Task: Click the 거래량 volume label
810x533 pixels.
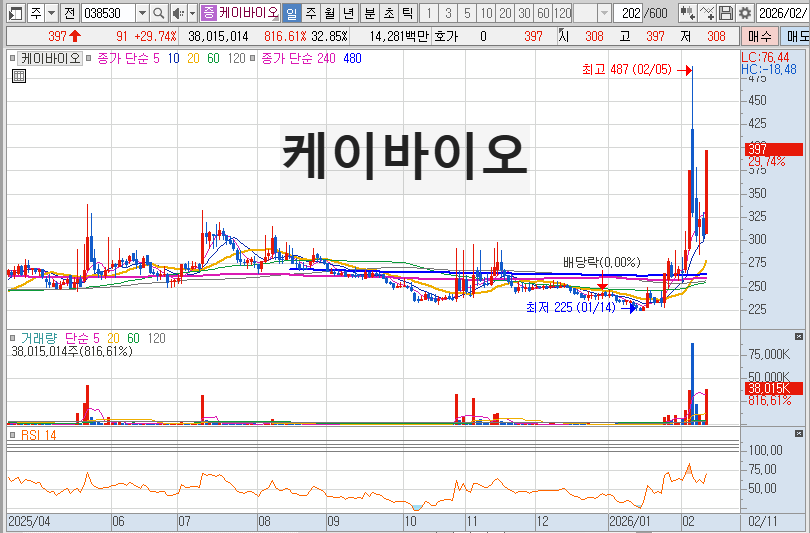Action: pos(39,338)
